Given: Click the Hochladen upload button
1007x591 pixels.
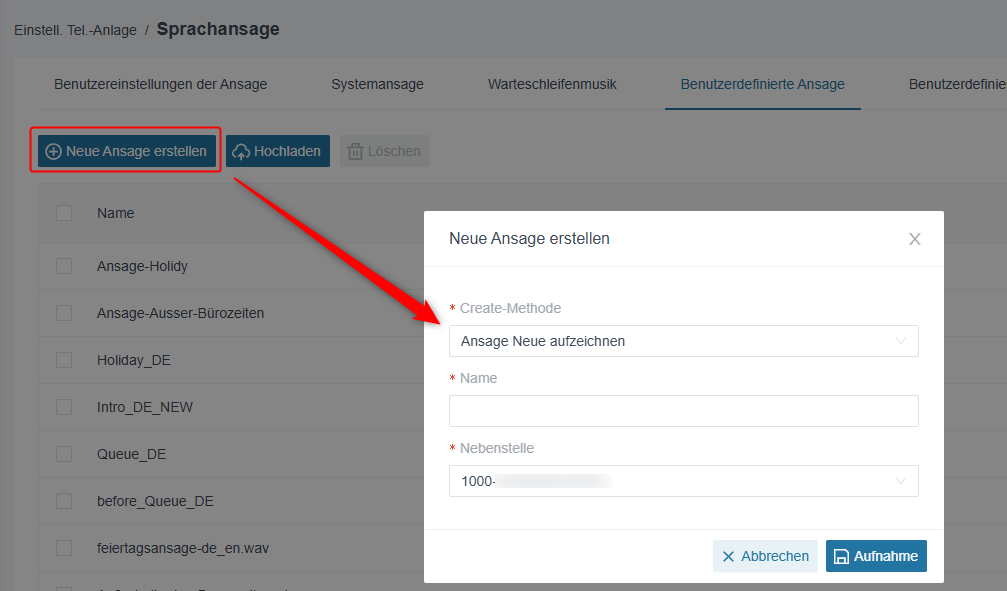Looking at the screenshot, I should coord(277,151).
